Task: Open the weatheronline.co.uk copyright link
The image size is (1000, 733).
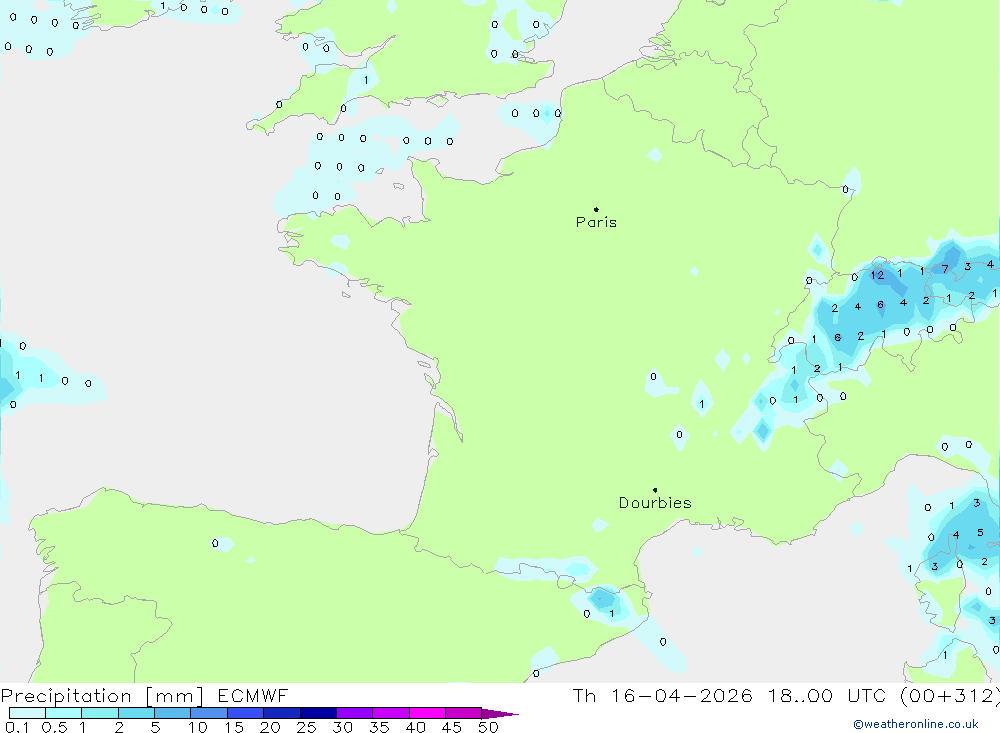Action: pos(915,723)
